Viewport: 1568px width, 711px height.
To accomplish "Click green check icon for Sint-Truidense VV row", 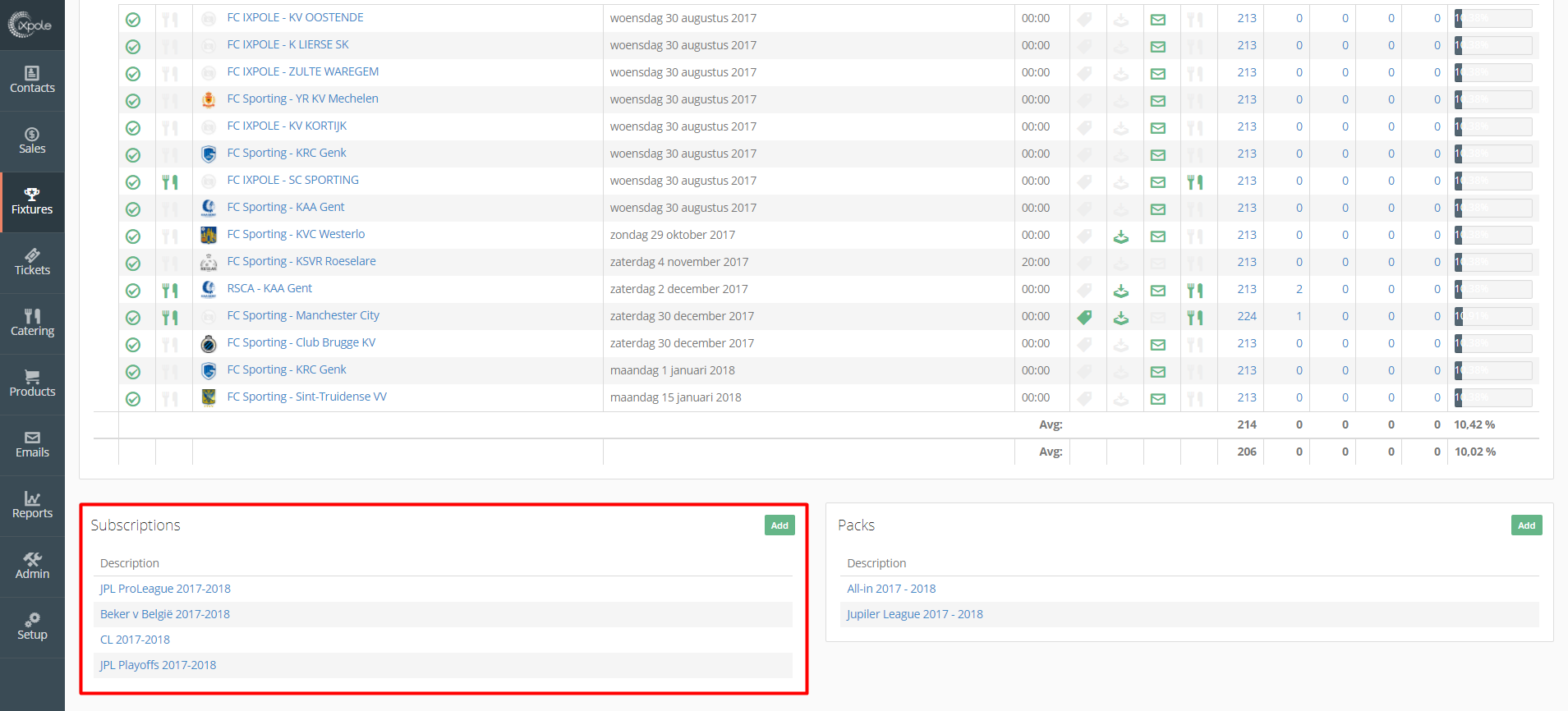I will click(133, 399).
